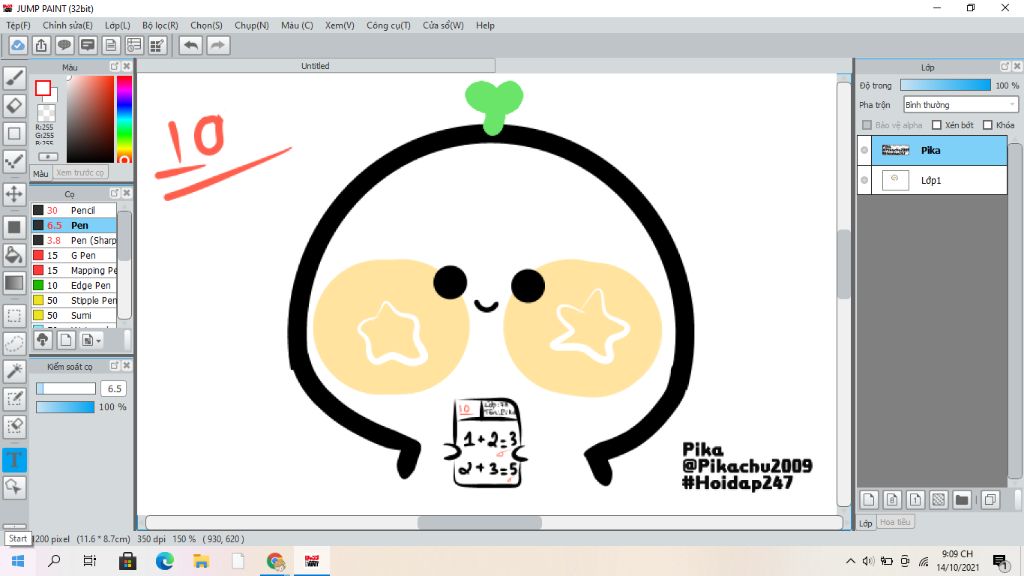Click the grid with pen icon

tap(157, 45)
